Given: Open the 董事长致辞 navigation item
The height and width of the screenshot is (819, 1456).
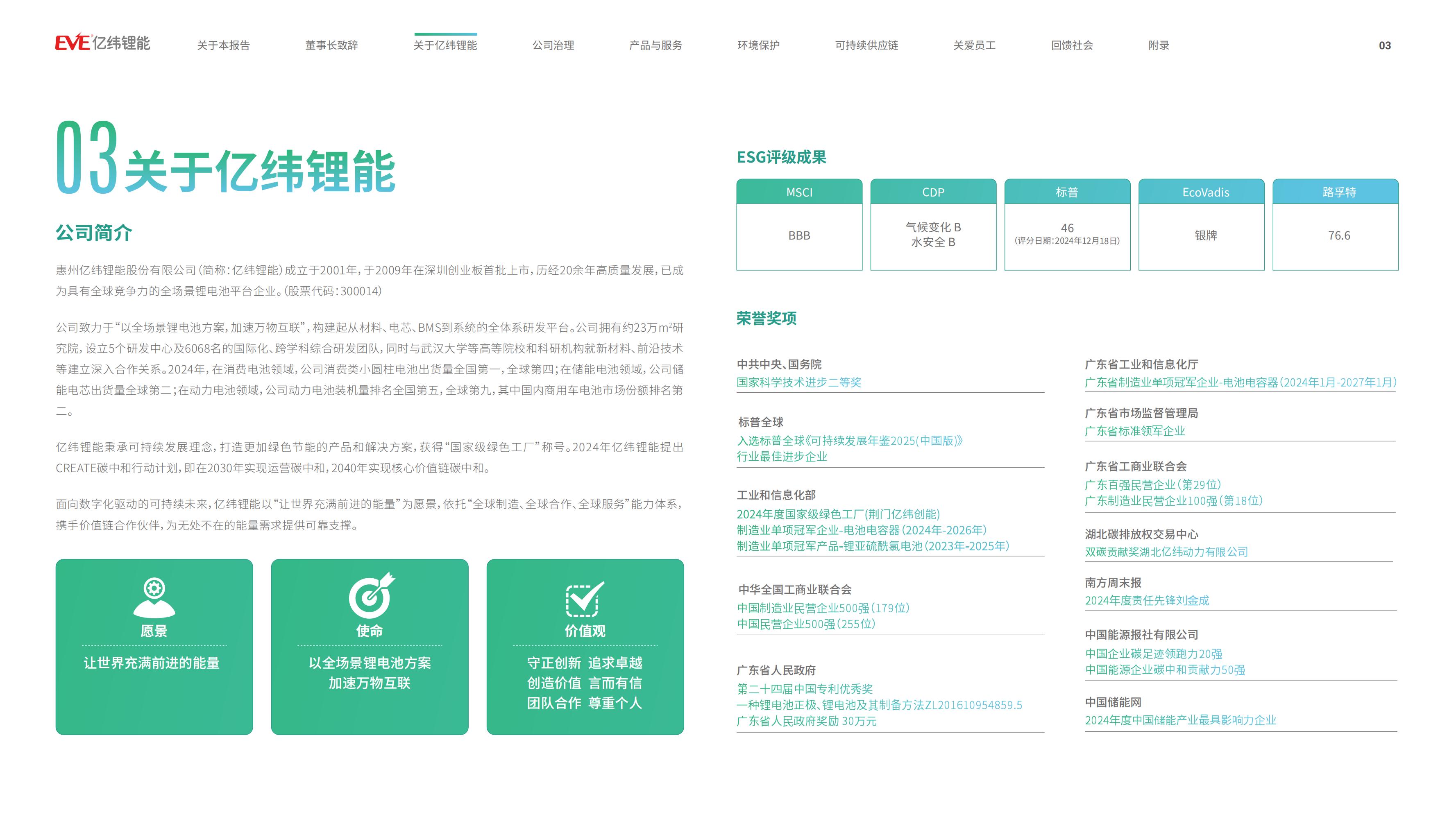Looking at the screenshot, I should tap(332, 45).
